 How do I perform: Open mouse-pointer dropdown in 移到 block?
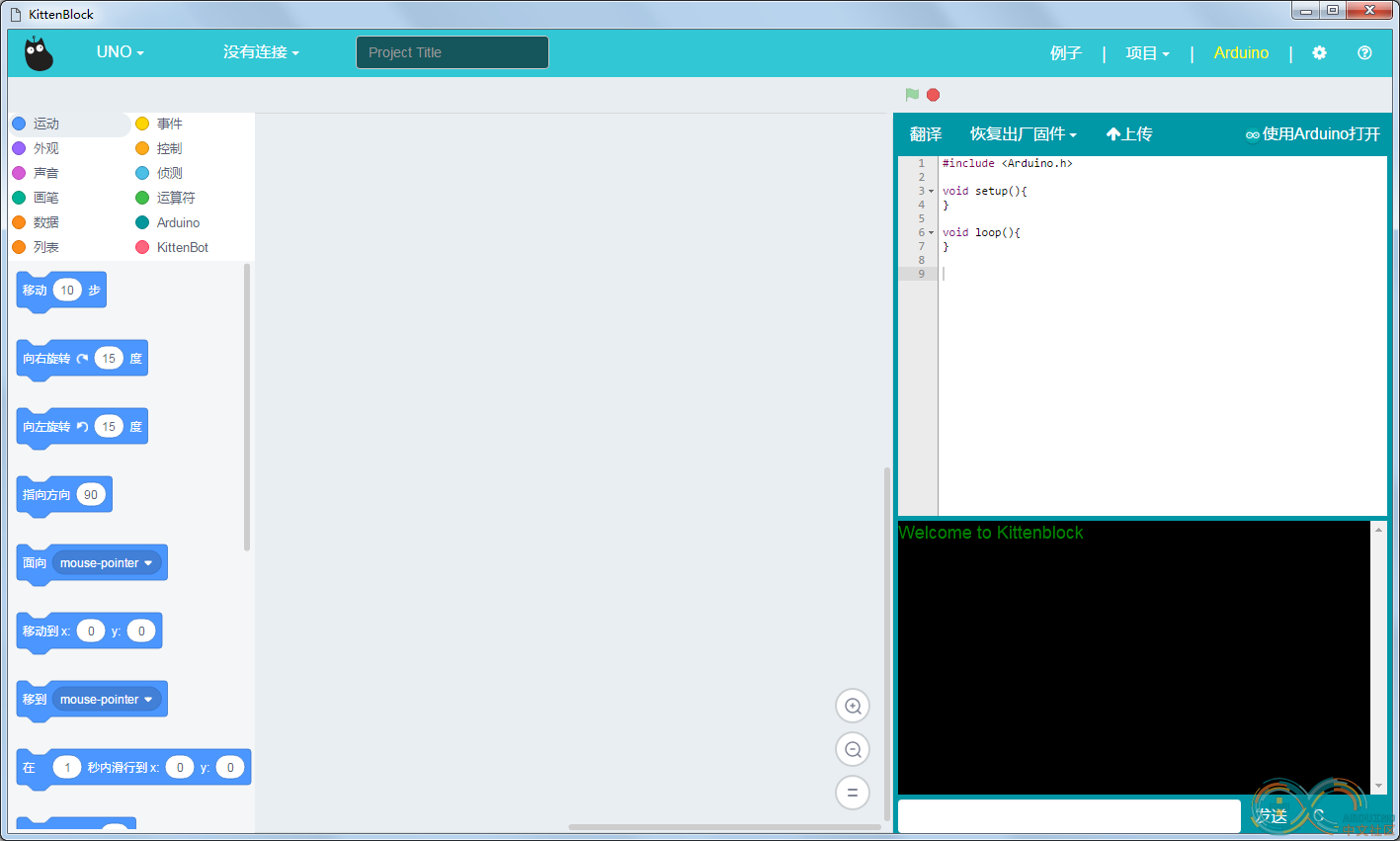coord(107,700)
